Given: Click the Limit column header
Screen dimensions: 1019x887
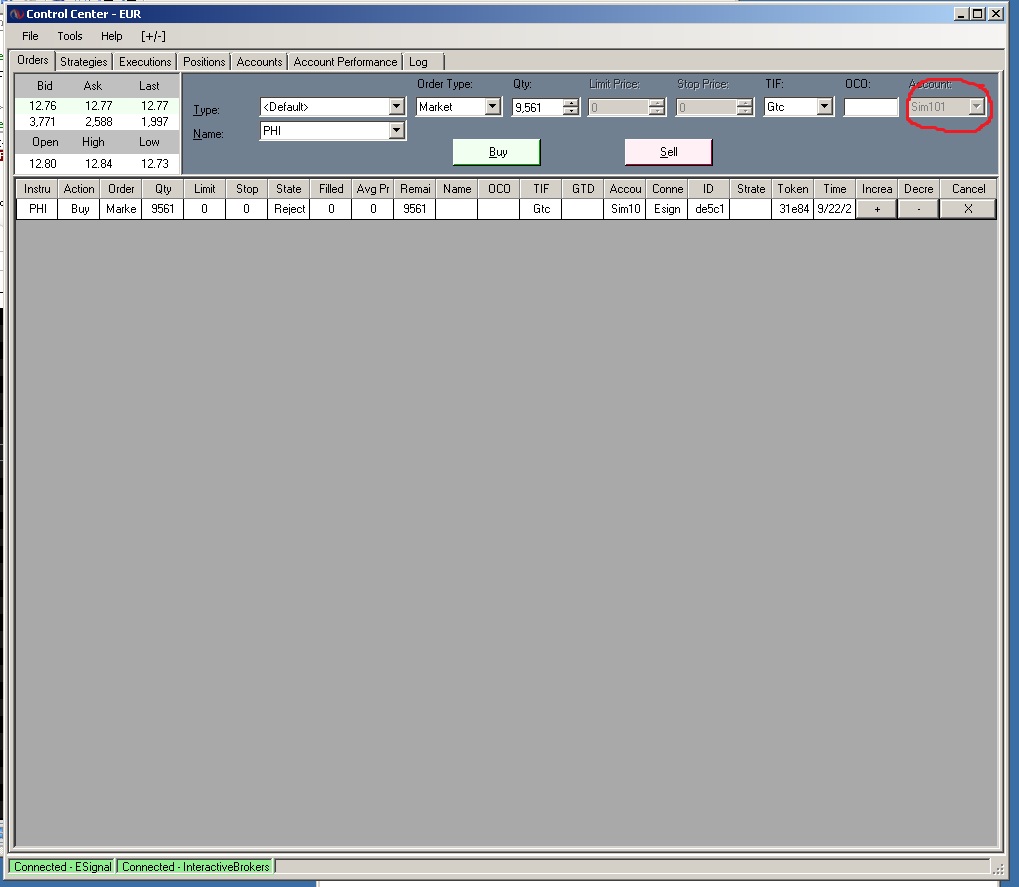Looking at the screenshot, I should (x=204, y=189).
